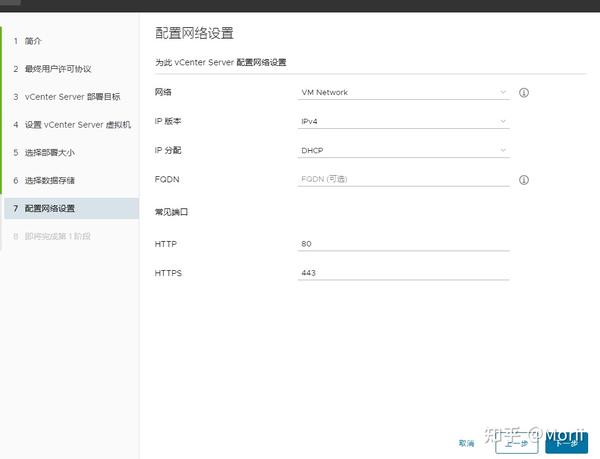The width and height of the screenshot is (600, 459).
Task: Click the info icon beside the 网络 dropdown
Action: point(523,93)
